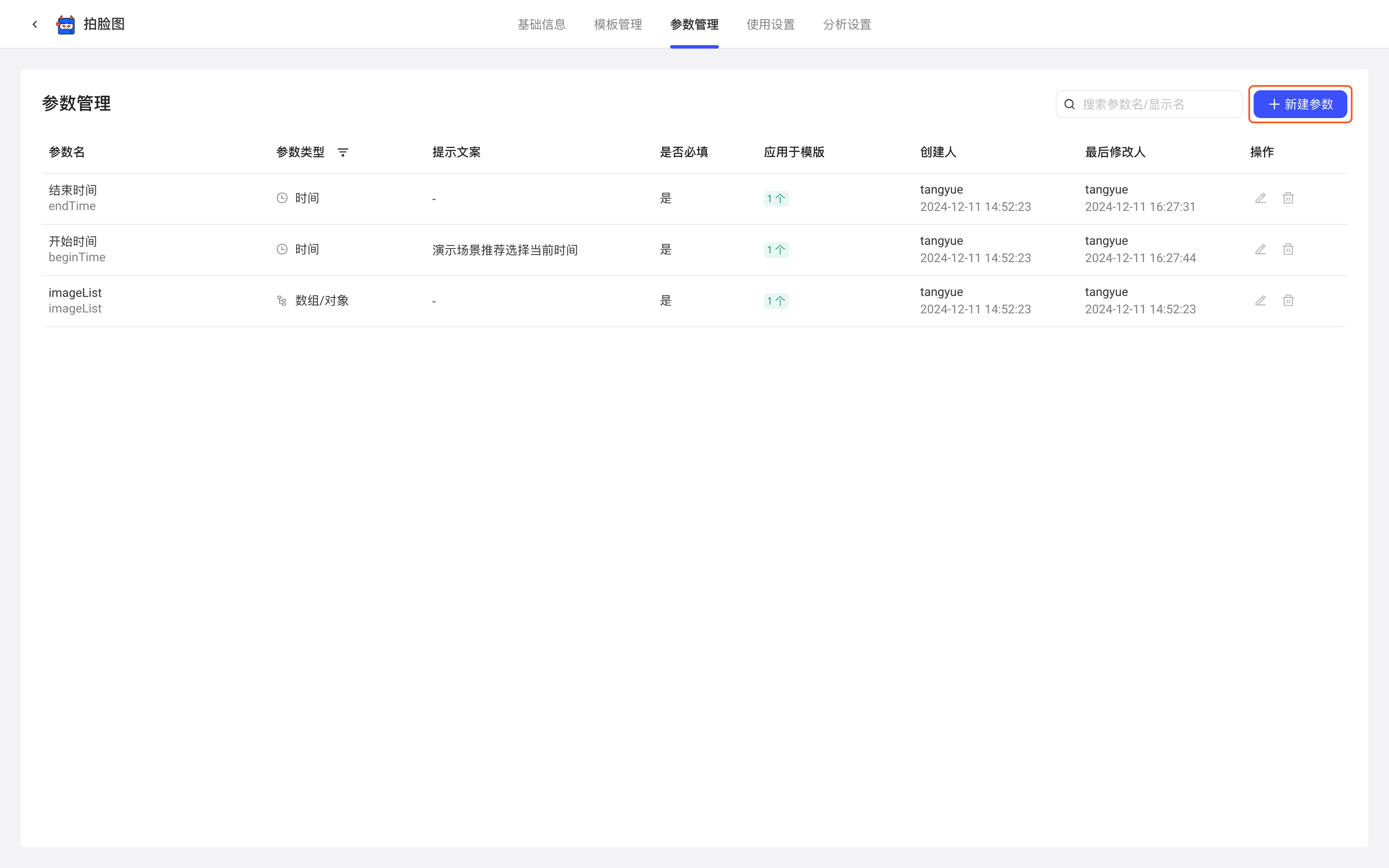Delete the 开始时间 parameter with the trash icon

(1288, 249)
